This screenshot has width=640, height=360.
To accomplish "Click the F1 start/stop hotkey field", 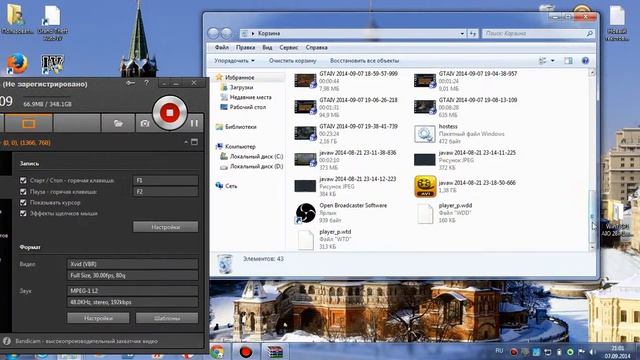I will coord(165,180).
